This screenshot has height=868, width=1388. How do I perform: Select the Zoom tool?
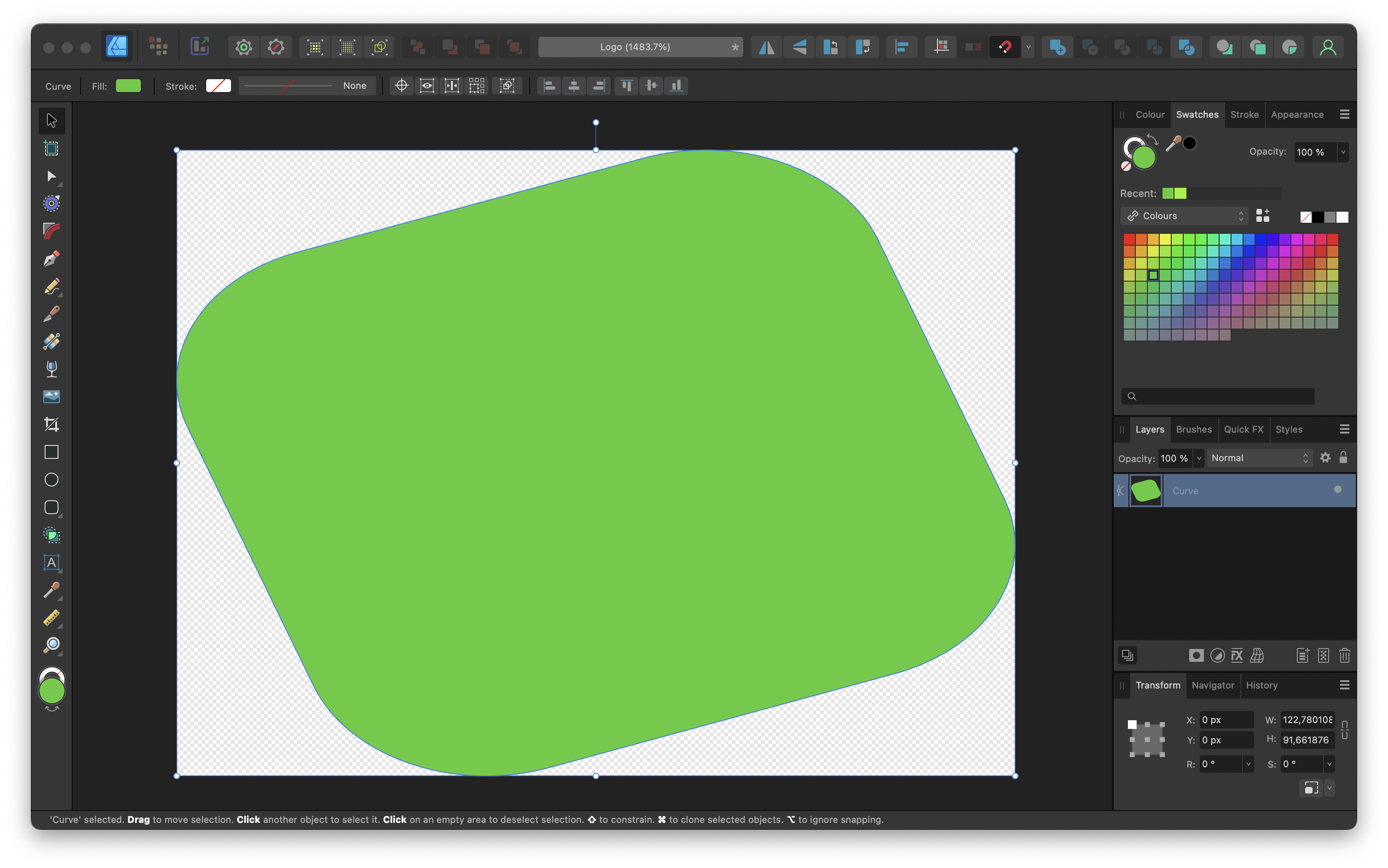pyautogui.click(x=51, y=645)
